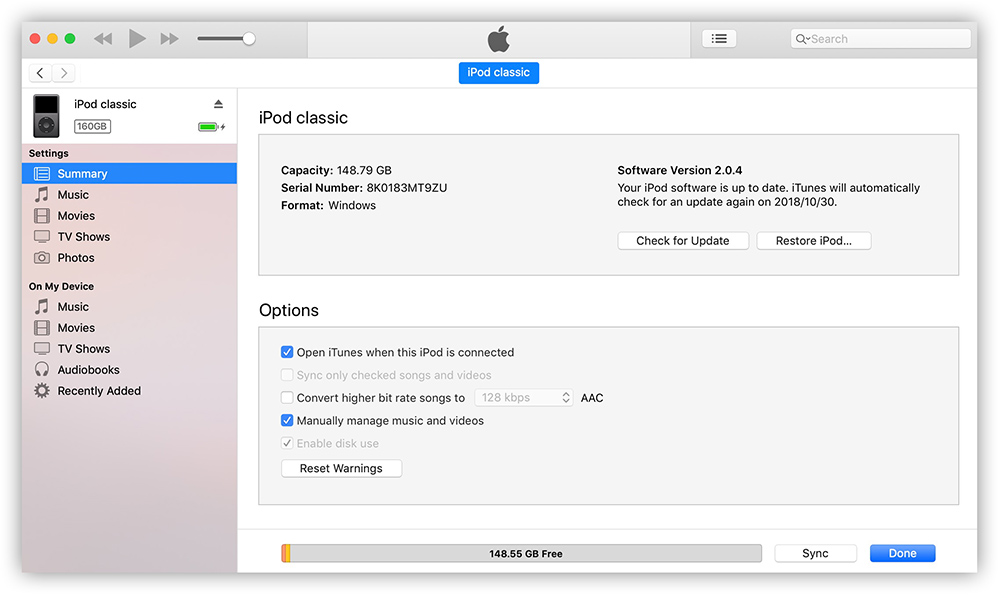Select the Summary item in Settings
The image size is (999, 595).
click(x=82, y=174)
